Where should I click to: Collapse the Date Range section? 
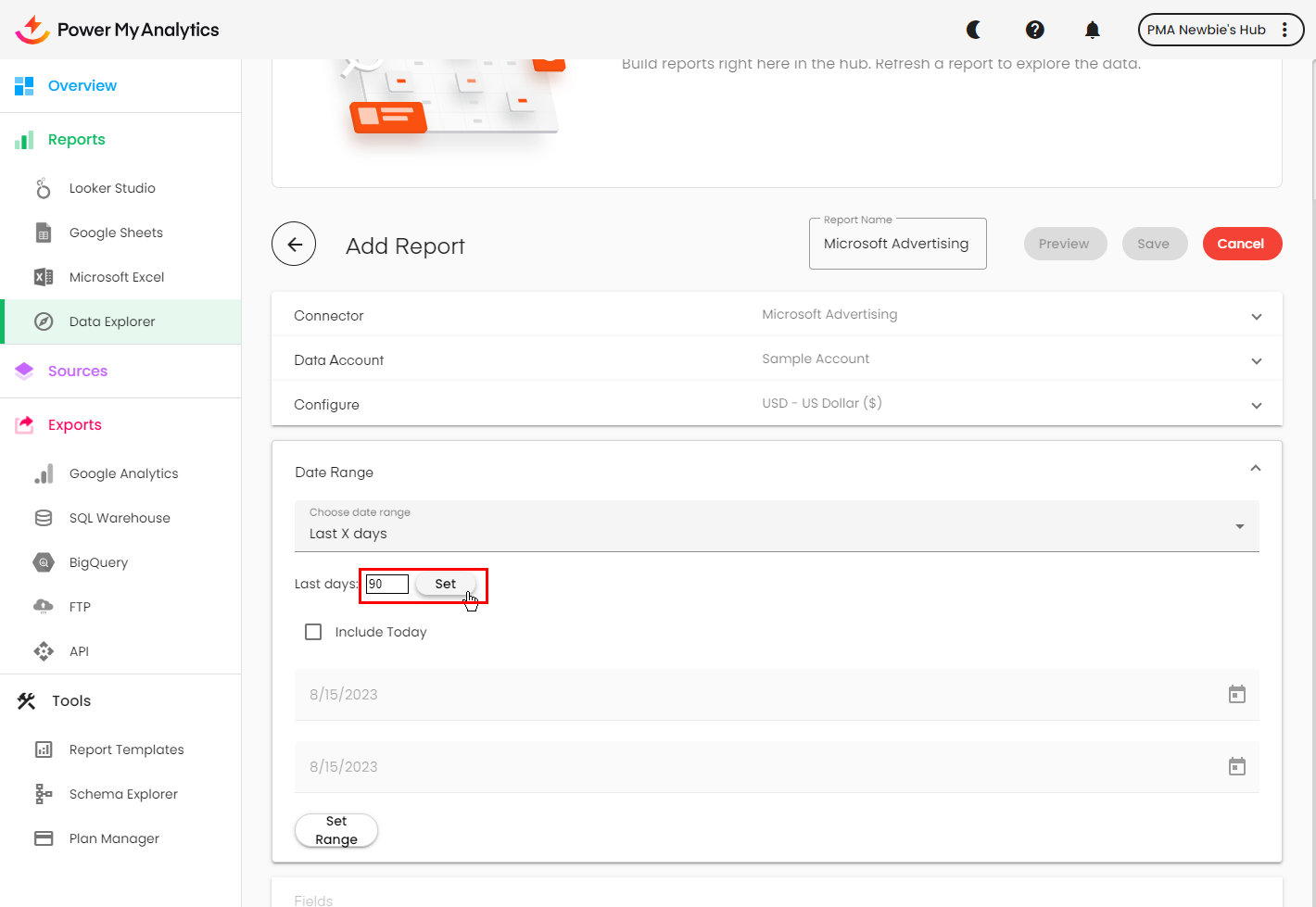pos(1255,469)
